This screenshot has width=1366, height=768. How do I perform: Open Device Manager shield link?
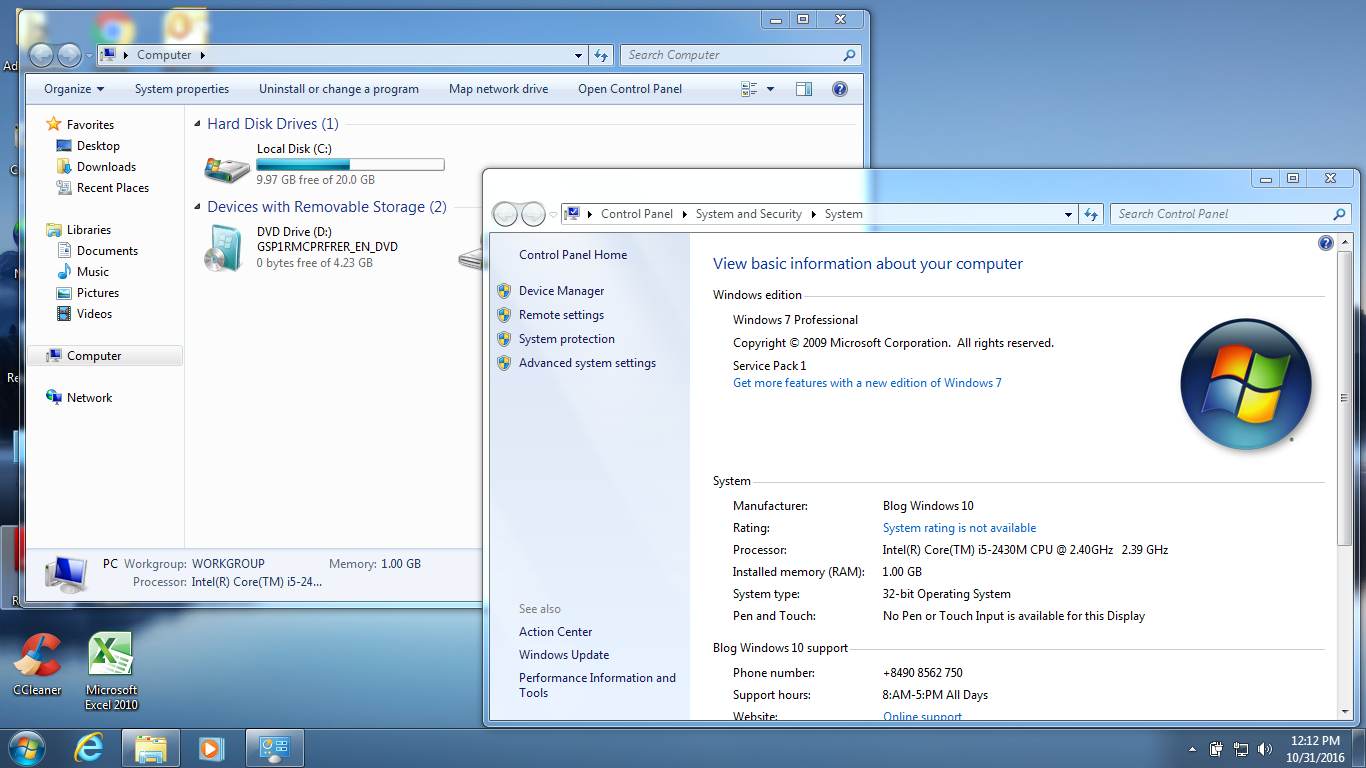[561, 291]
